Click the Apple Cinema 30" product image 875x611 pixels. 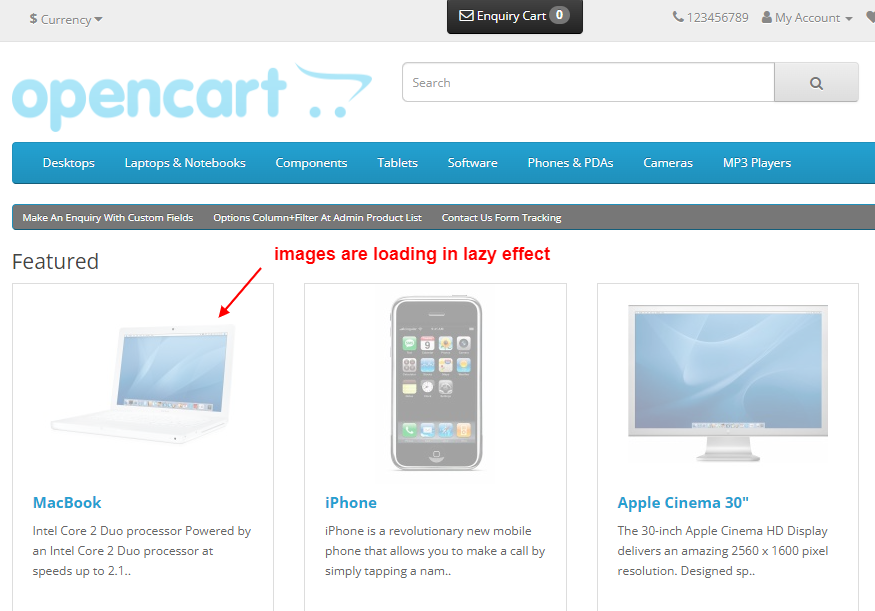[728, 383]
